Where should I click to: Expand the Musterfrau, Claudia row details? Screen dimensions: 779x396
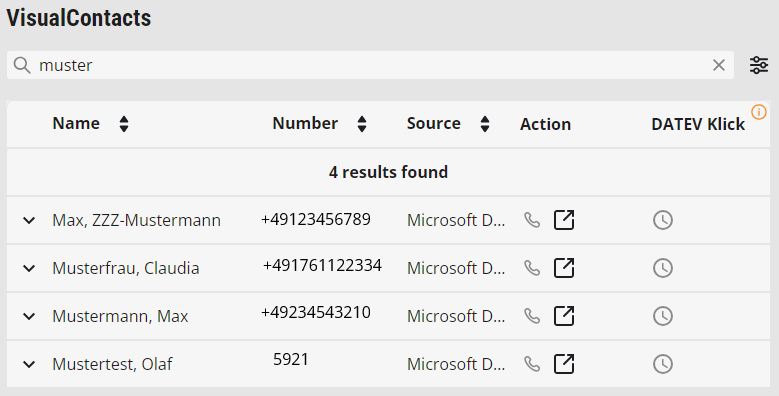pyautogui.click(x=29, y=268)
